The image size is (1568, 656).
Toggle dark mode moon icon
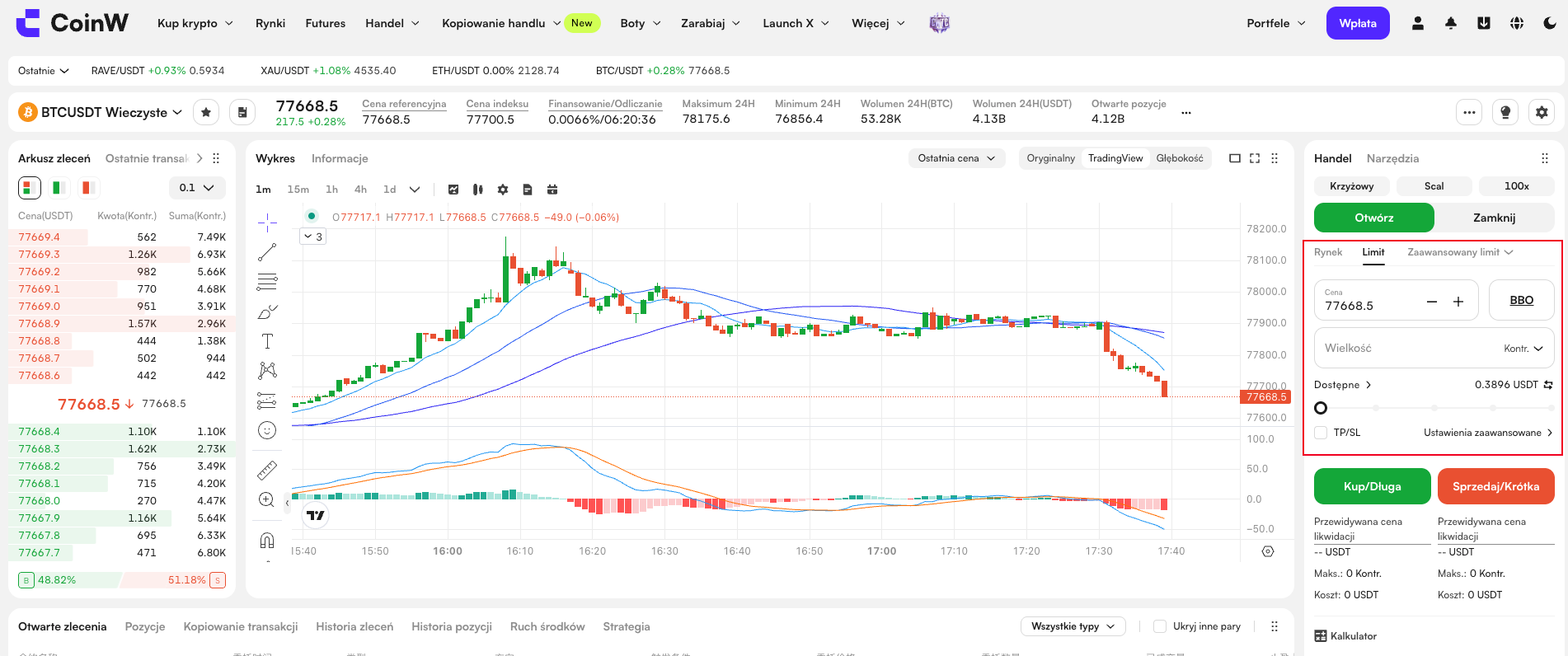pyautogui.click(x=1550, y=23)
